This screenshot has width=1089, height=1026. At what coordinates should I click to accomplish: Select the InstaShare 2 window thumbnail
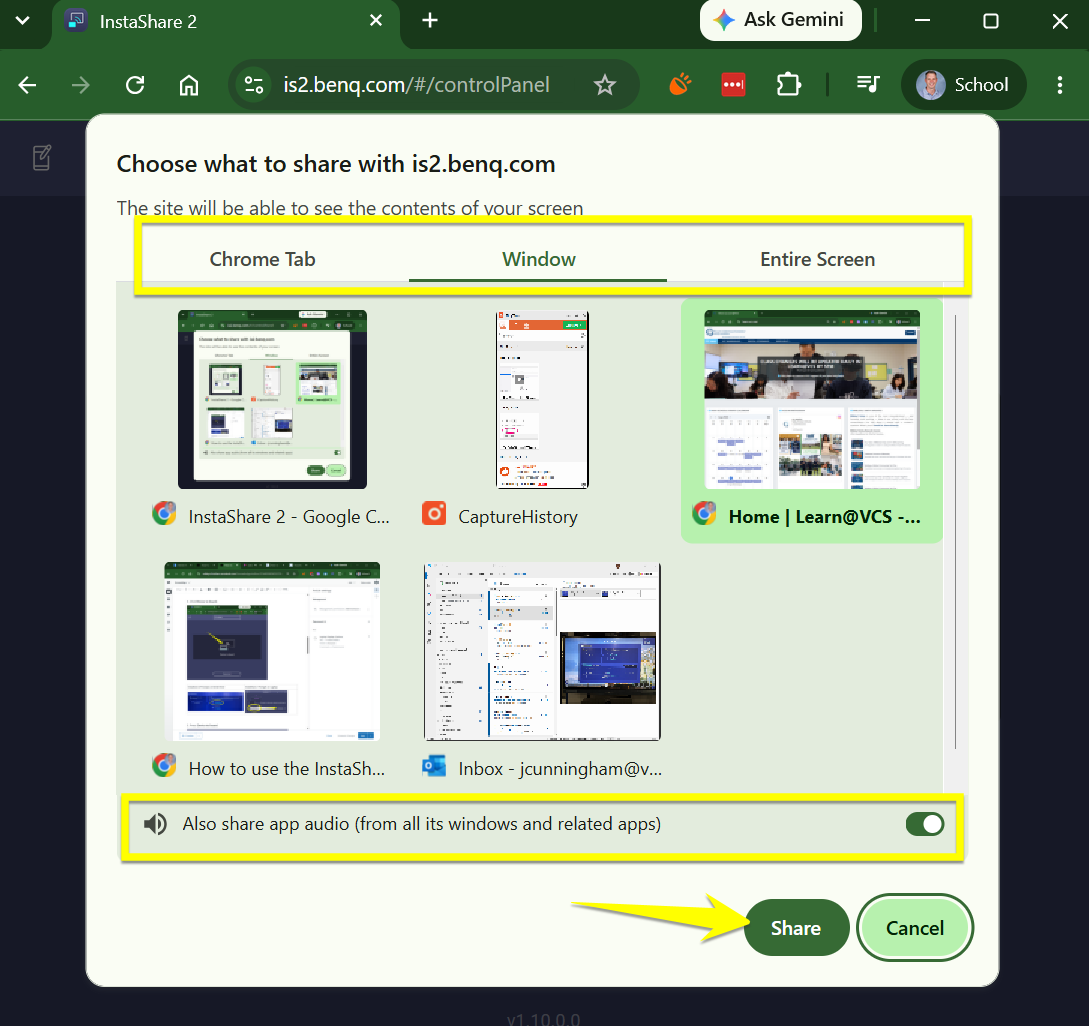point(272,399)
